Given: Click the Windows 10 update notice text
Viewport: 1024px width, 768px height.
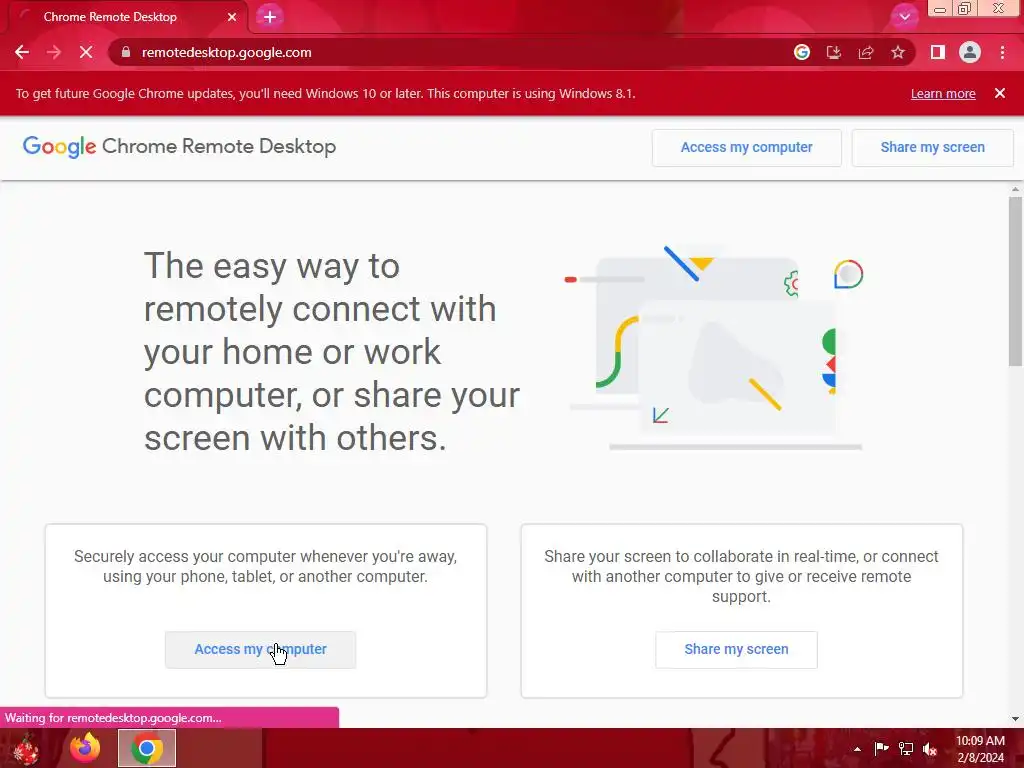Looking at the screenshot, I should (x=325, y=93).
